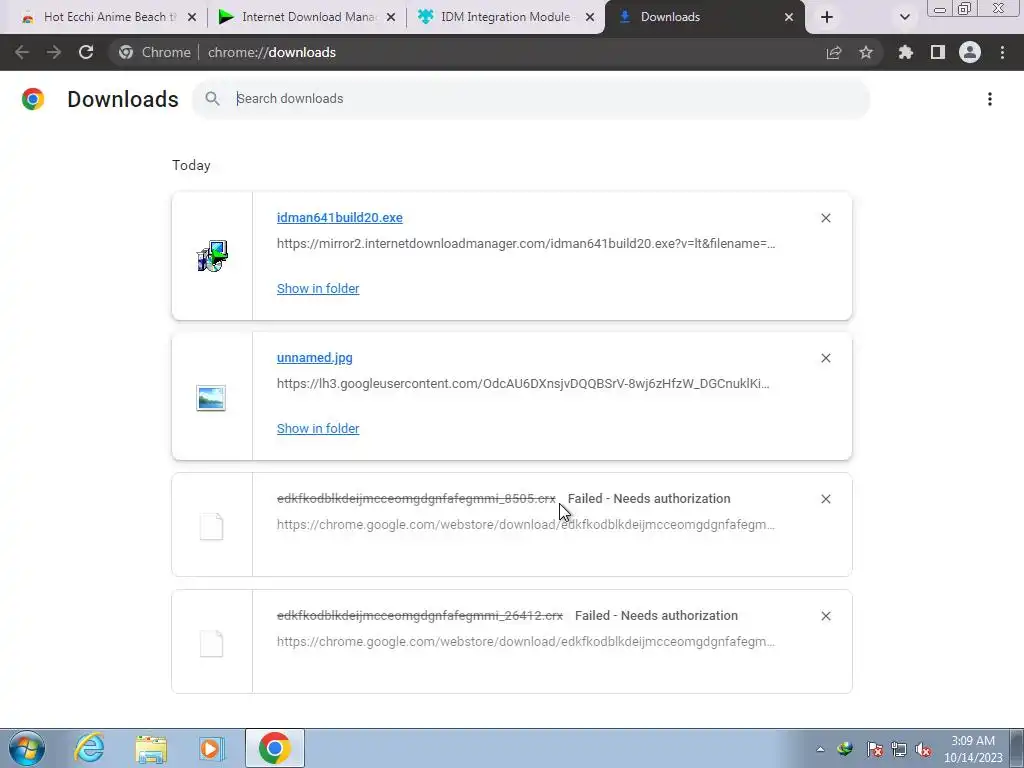Click the search magnifier icon
This screenshot has width=1024, height=768.
[x=212, y=99]
